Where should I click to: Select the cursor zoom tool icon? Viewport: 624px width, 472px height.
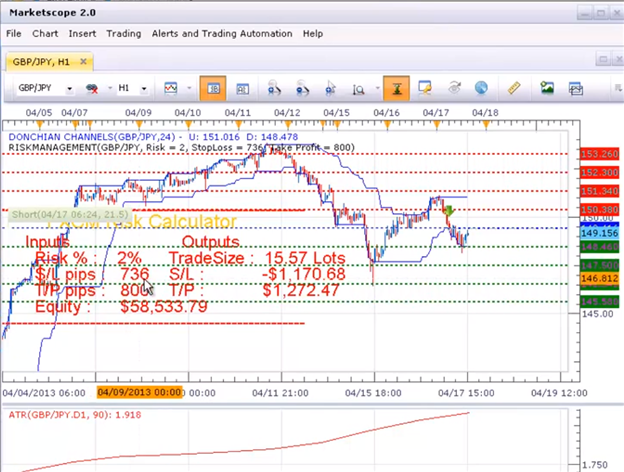coord(330,88)
